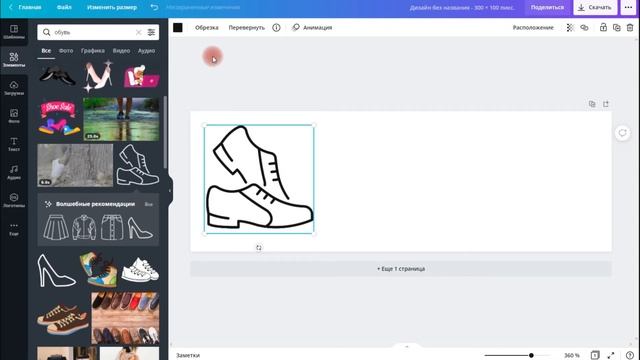
Task: Delete element with trash icon
Action: 630,27
